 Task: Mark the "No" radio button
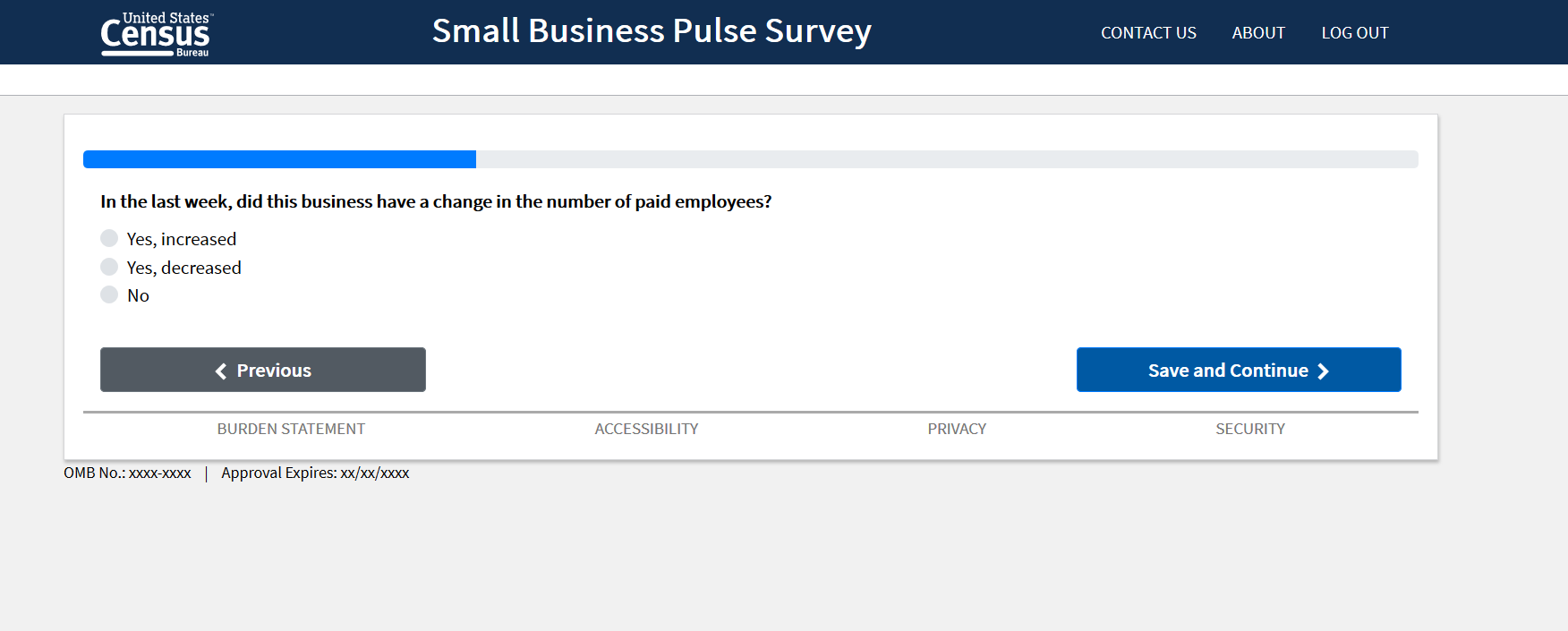pyautogui.click(x=109, y=294)
